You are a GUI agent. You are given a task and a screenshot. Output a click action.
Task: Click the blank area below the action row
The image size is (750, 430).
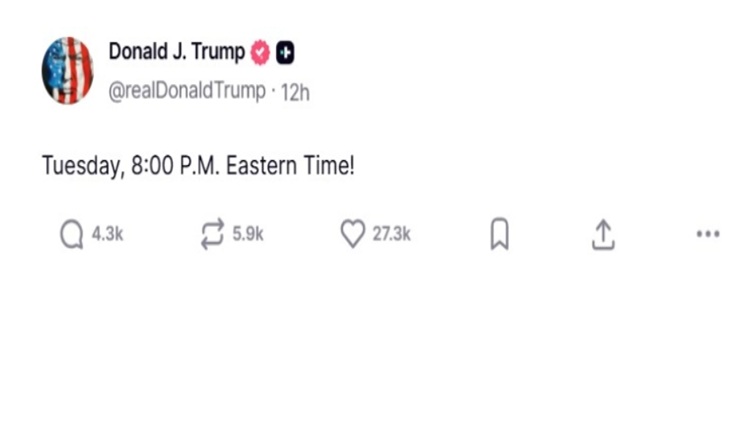click(375, 340)
